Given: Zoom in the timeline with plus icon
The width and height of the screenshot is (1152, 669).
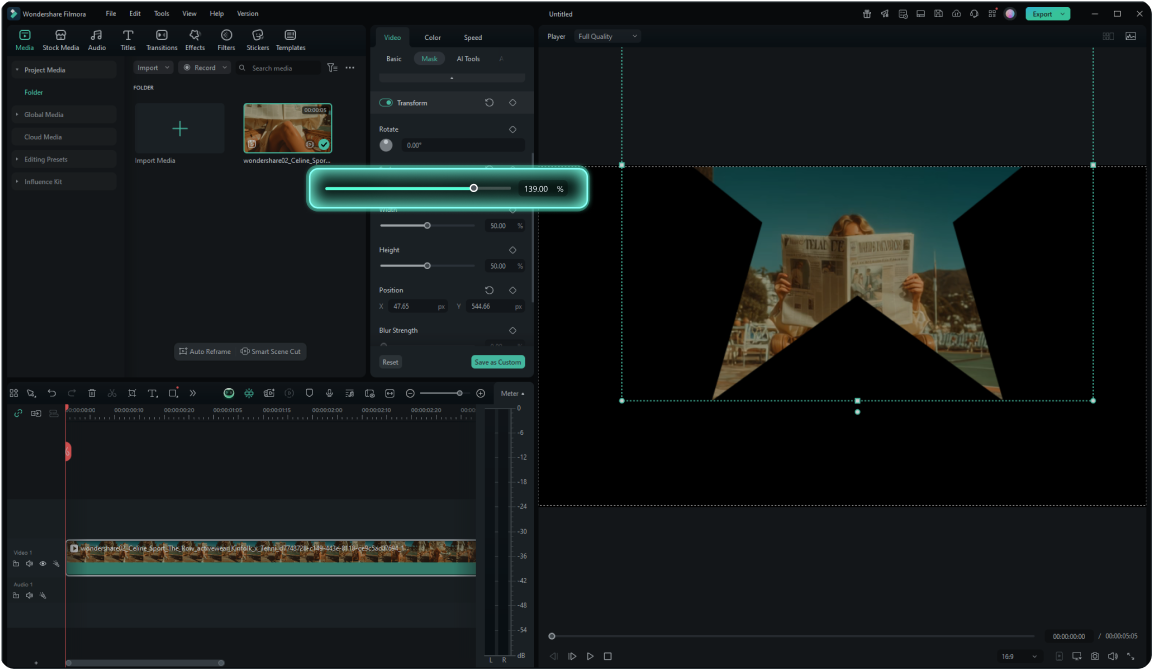Looking at the screenshot, I should point(480,394).
